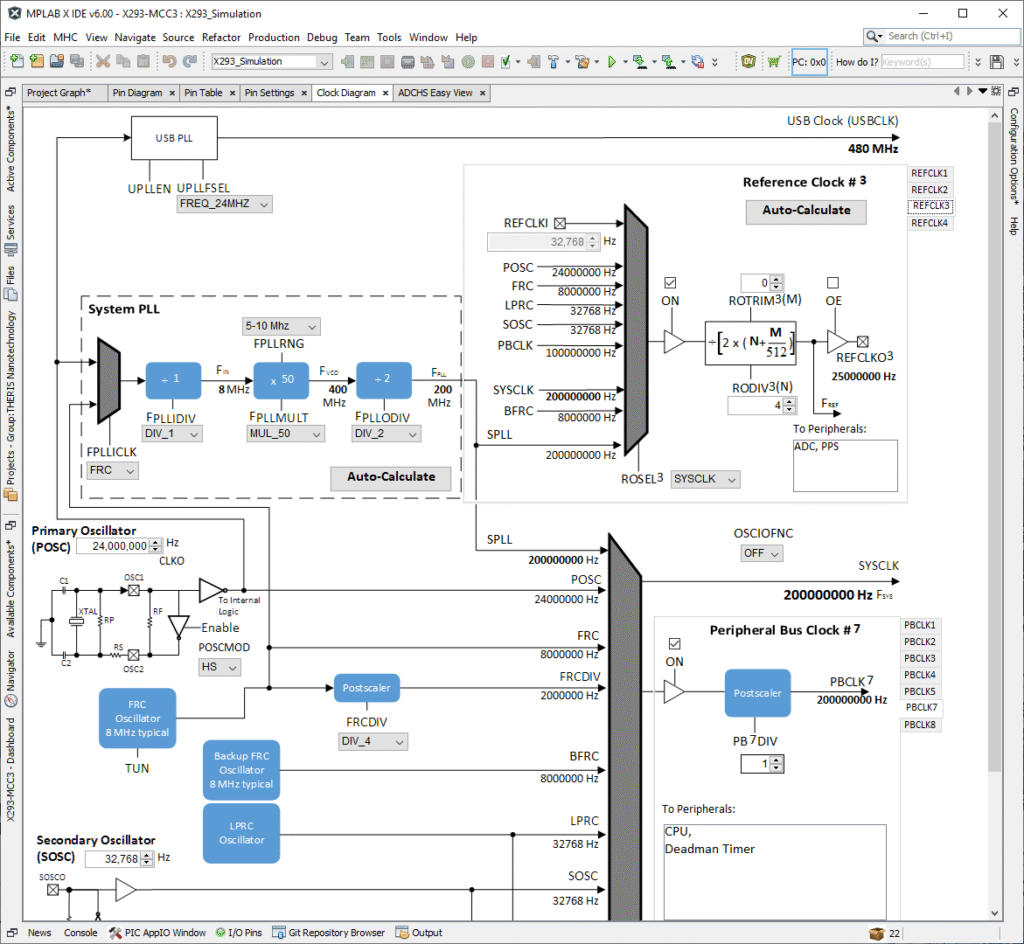Screen dimensions: 1024x944
Task: Click the Open Project folder icon
Action: pyautogui.click(x=57, y=61)
